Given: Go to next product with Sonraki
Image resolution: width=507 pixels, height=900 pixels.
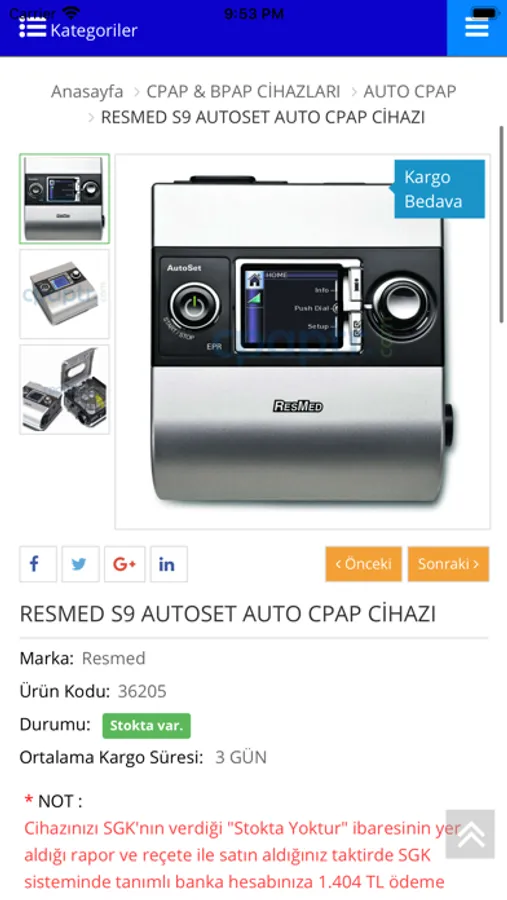Looking at the screenshot, I should [x=448, y=564].
